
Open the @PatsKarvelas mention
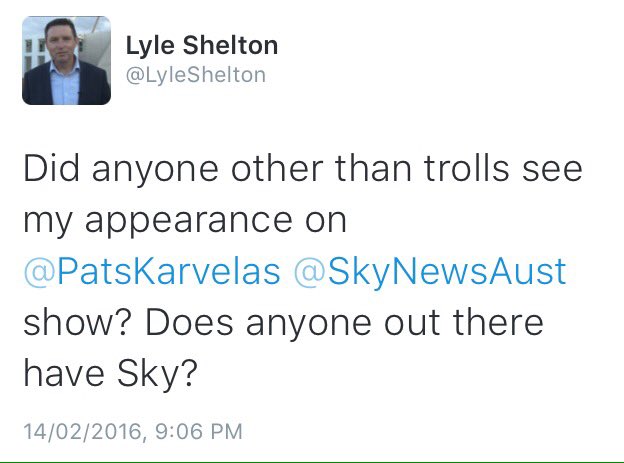tap(152, 272)
